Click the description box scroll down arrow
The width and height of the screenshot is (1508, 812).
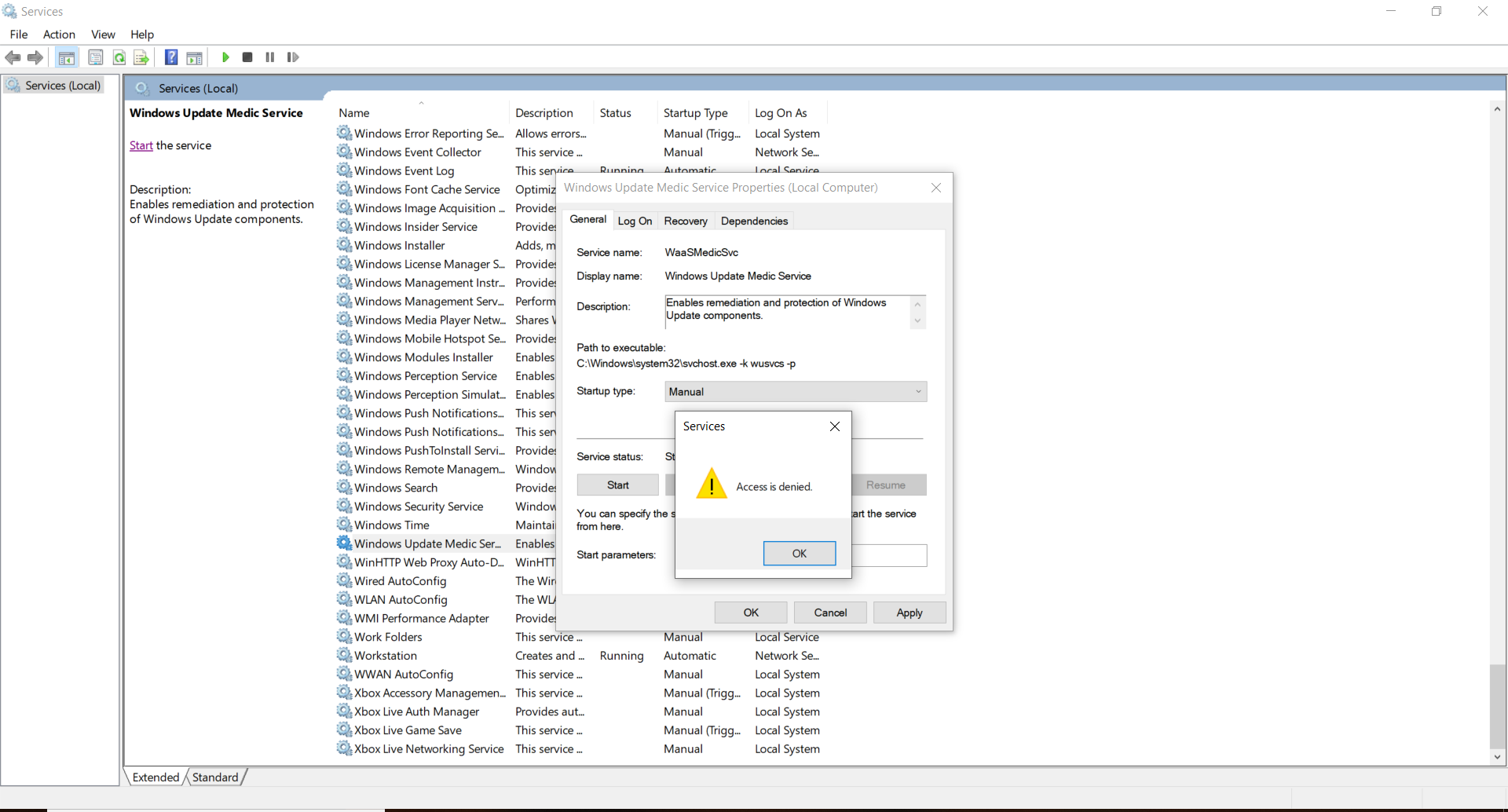click(917, 321)
